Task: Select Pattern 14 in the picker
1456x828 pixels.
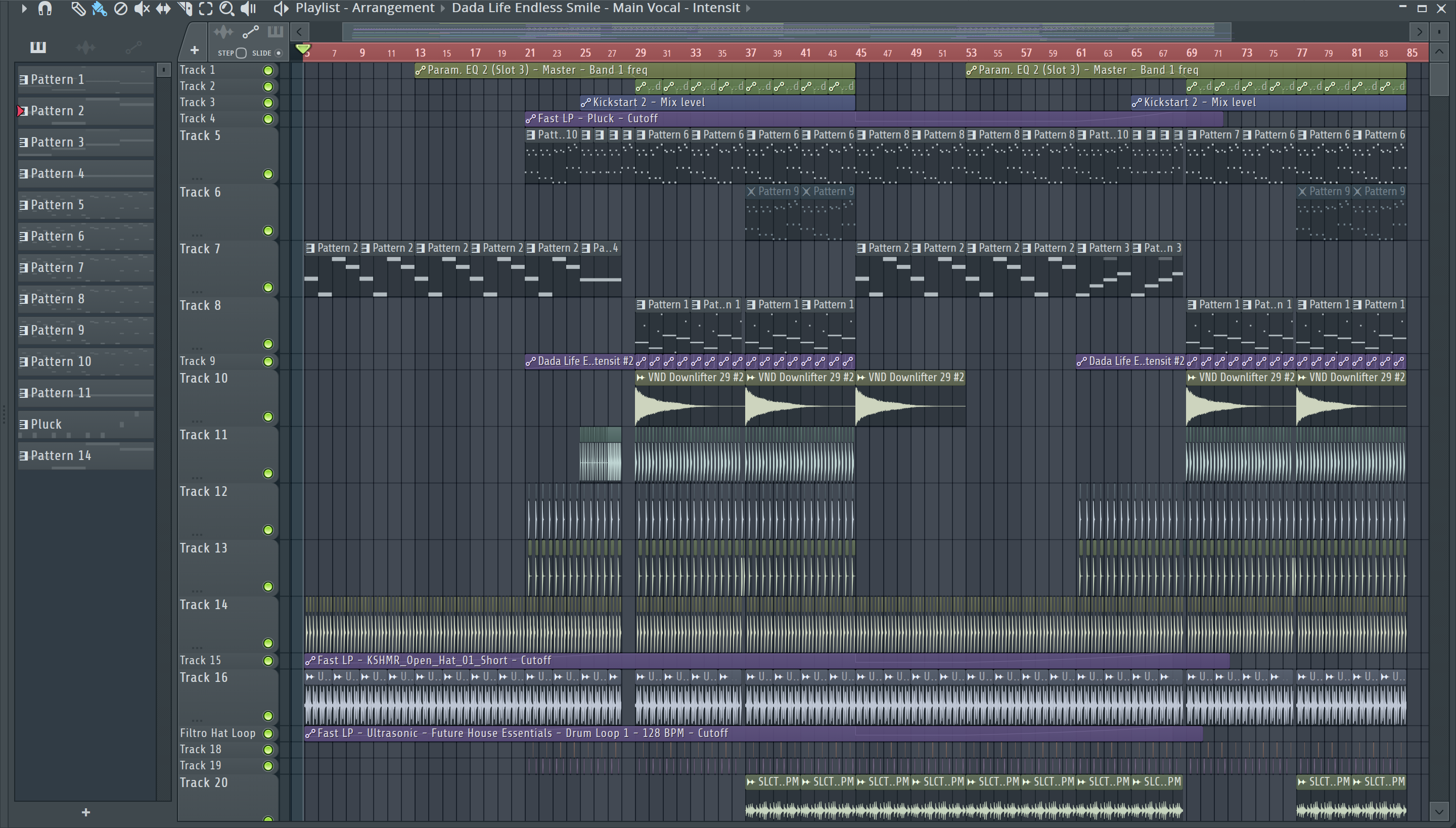Action: pyautogui.click(x=85, y=456)
